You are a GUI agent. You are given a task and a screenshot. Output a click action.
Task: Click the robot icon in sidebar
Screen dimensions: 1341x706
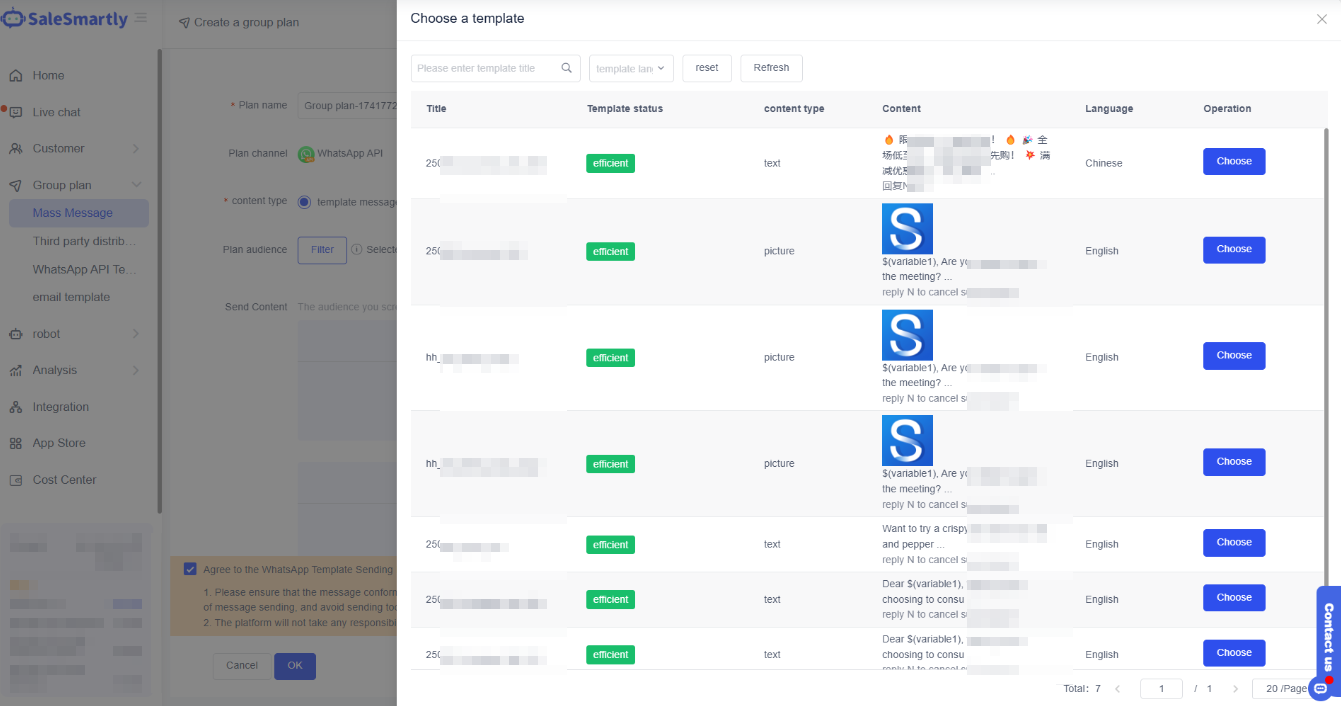tap(16, 334)
